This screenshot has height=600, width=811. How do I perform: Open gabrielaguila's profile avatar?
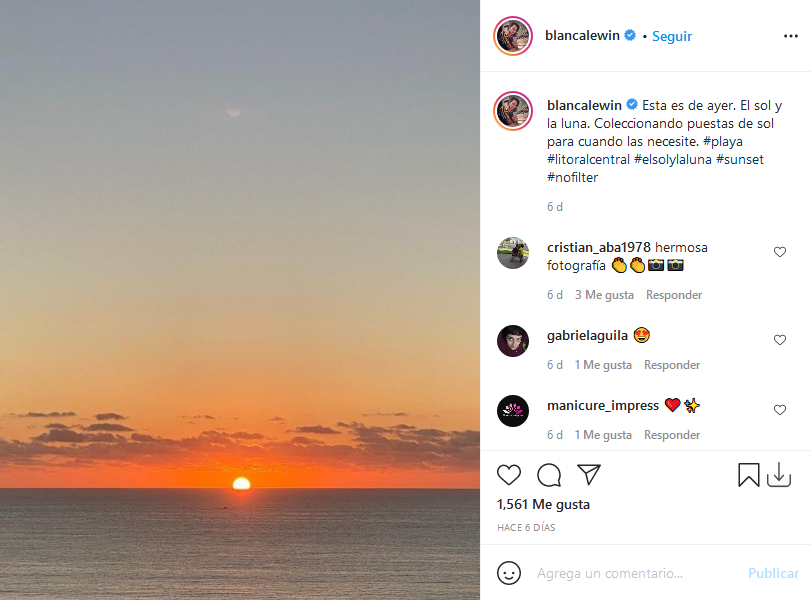point(513,341)
